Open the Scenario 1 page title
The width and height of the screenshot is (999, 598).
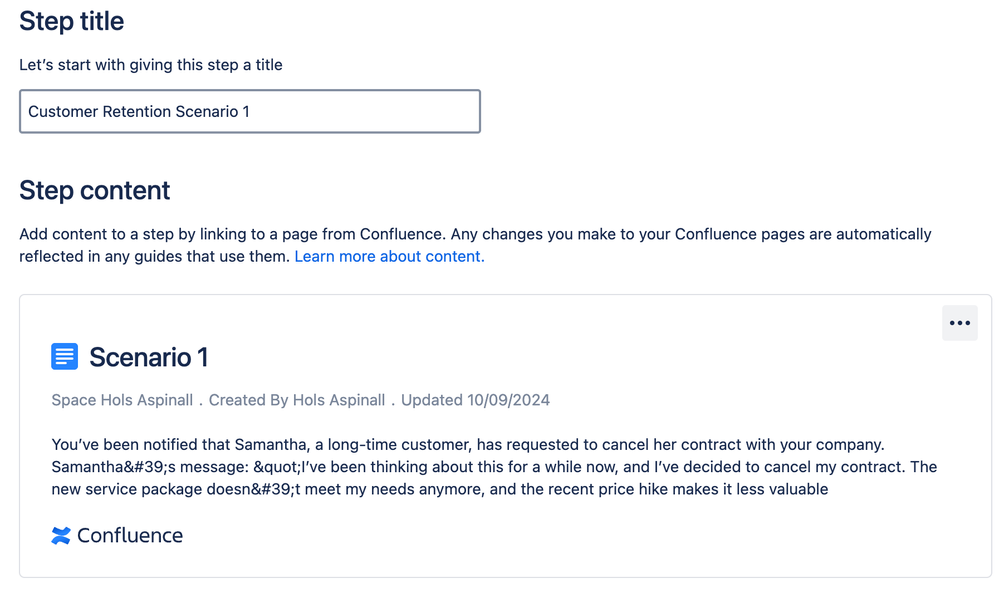click(148, 357)
